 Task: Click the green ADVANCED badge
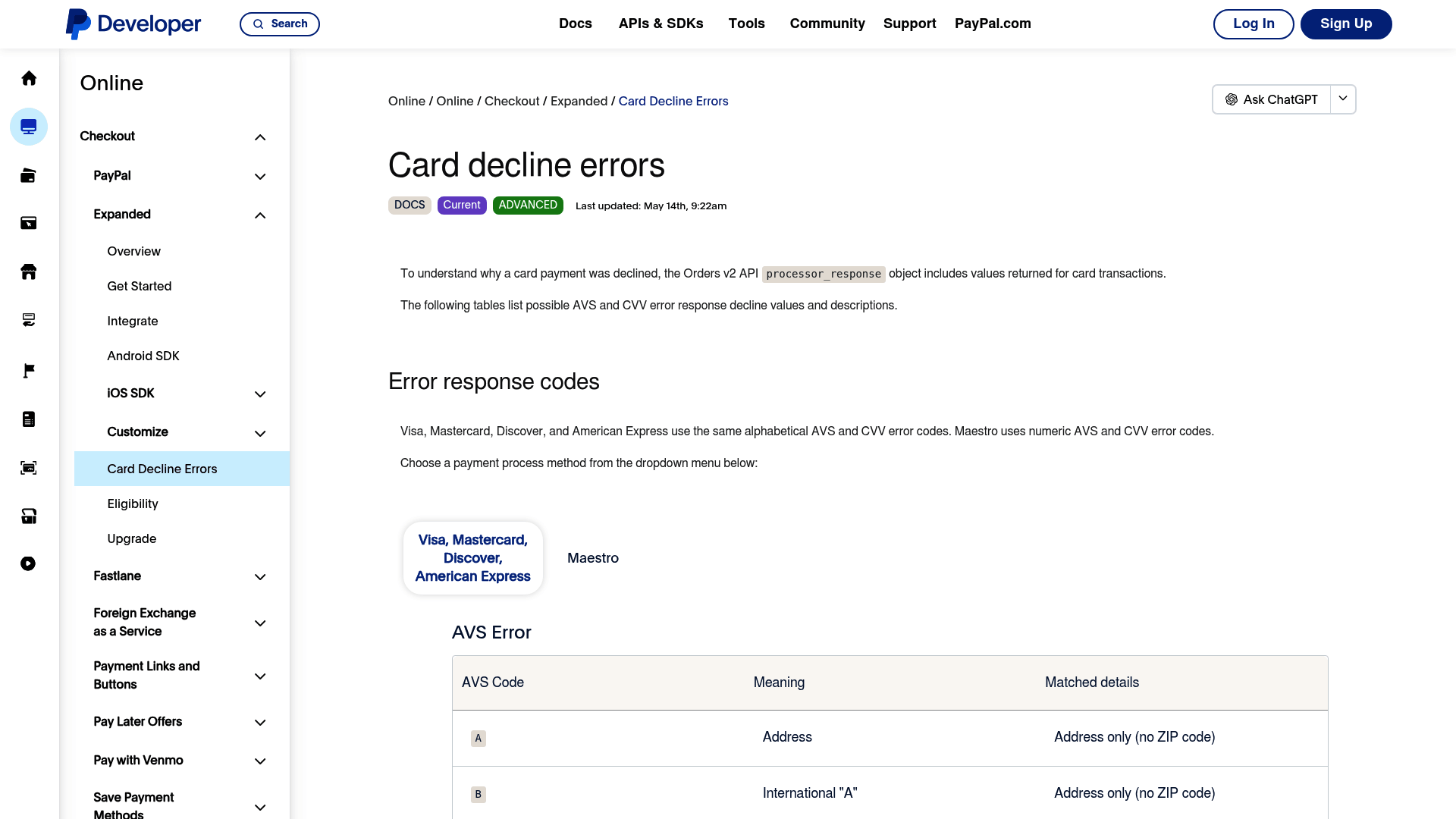coord(528,206)
